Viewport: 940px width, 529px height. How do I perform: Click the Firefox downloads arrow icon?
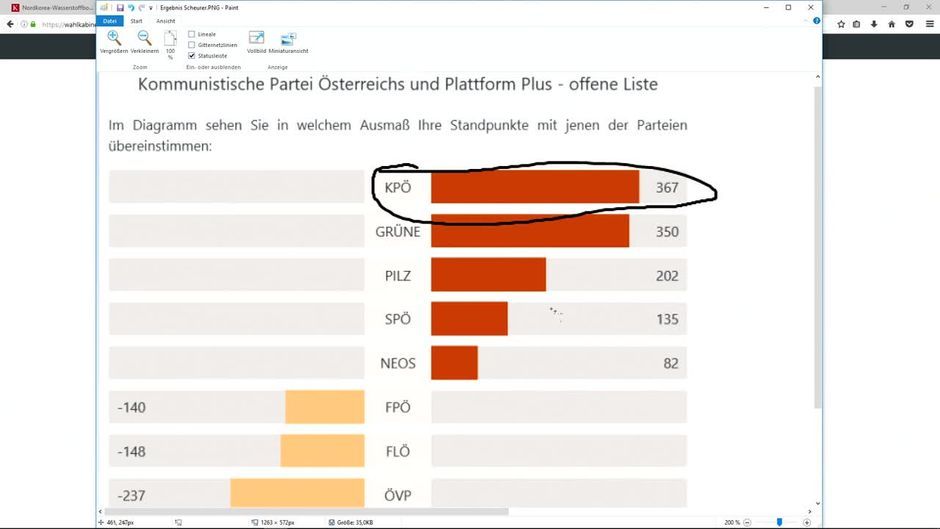(x=874, y=23)
